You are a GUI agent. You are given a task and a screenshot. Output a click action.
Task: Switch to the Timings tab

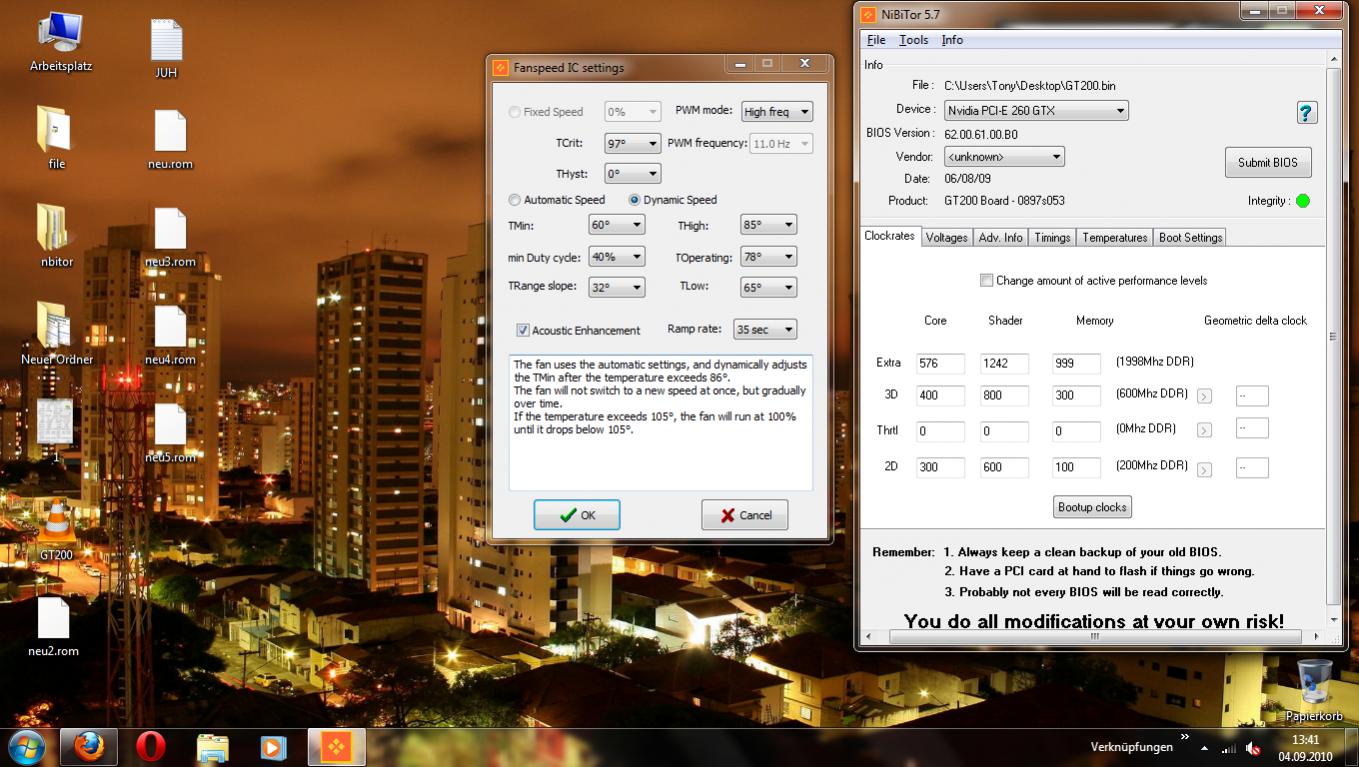coord(1052,237)
